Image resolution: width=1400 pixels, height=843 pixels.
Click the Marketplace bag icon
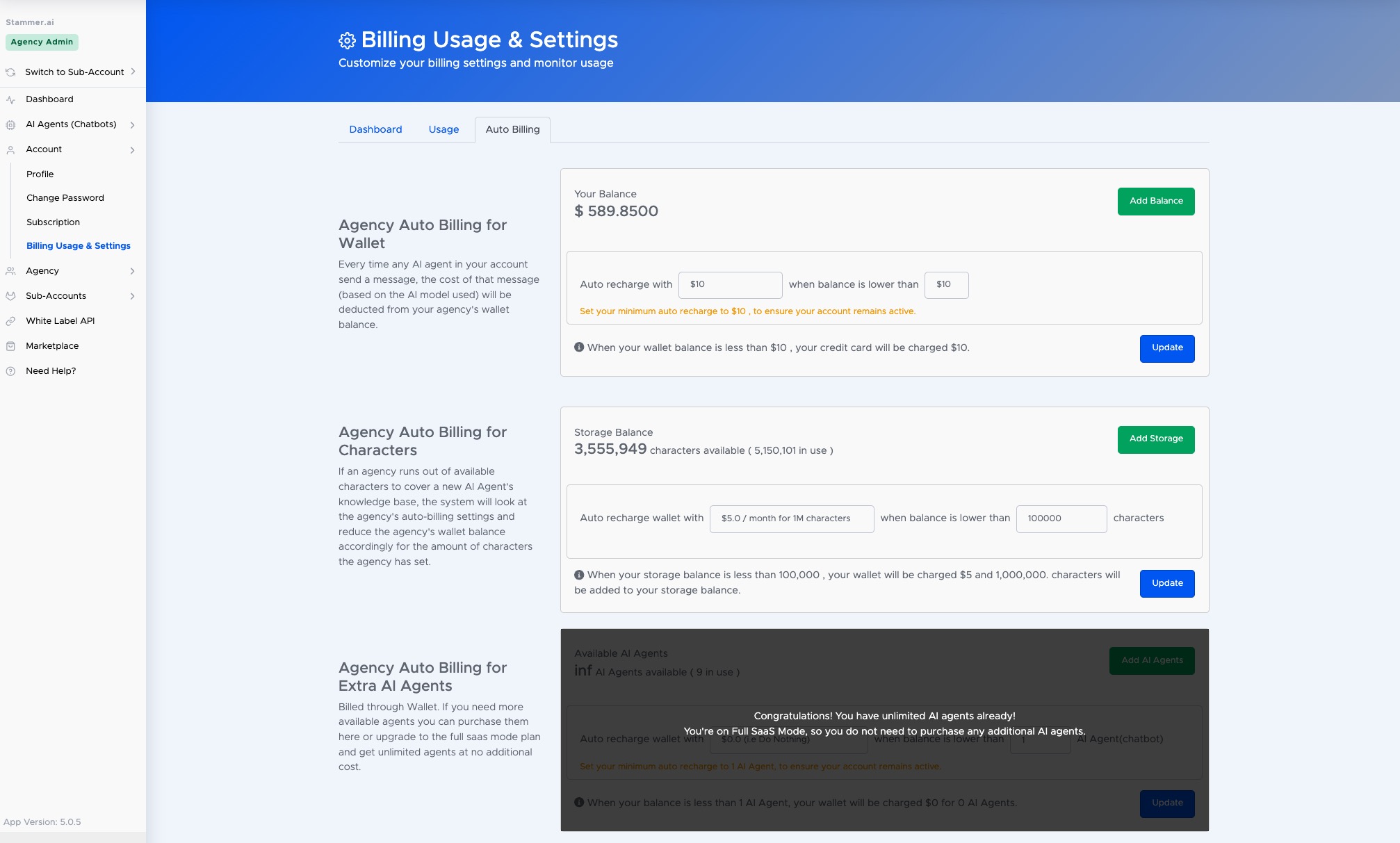(10, 346)
